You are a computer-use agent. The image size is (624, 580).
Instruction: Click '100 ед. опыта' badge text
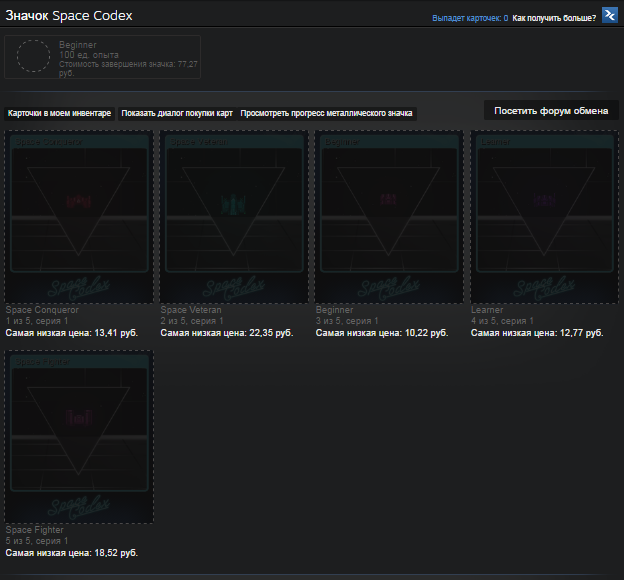point(89,55)
